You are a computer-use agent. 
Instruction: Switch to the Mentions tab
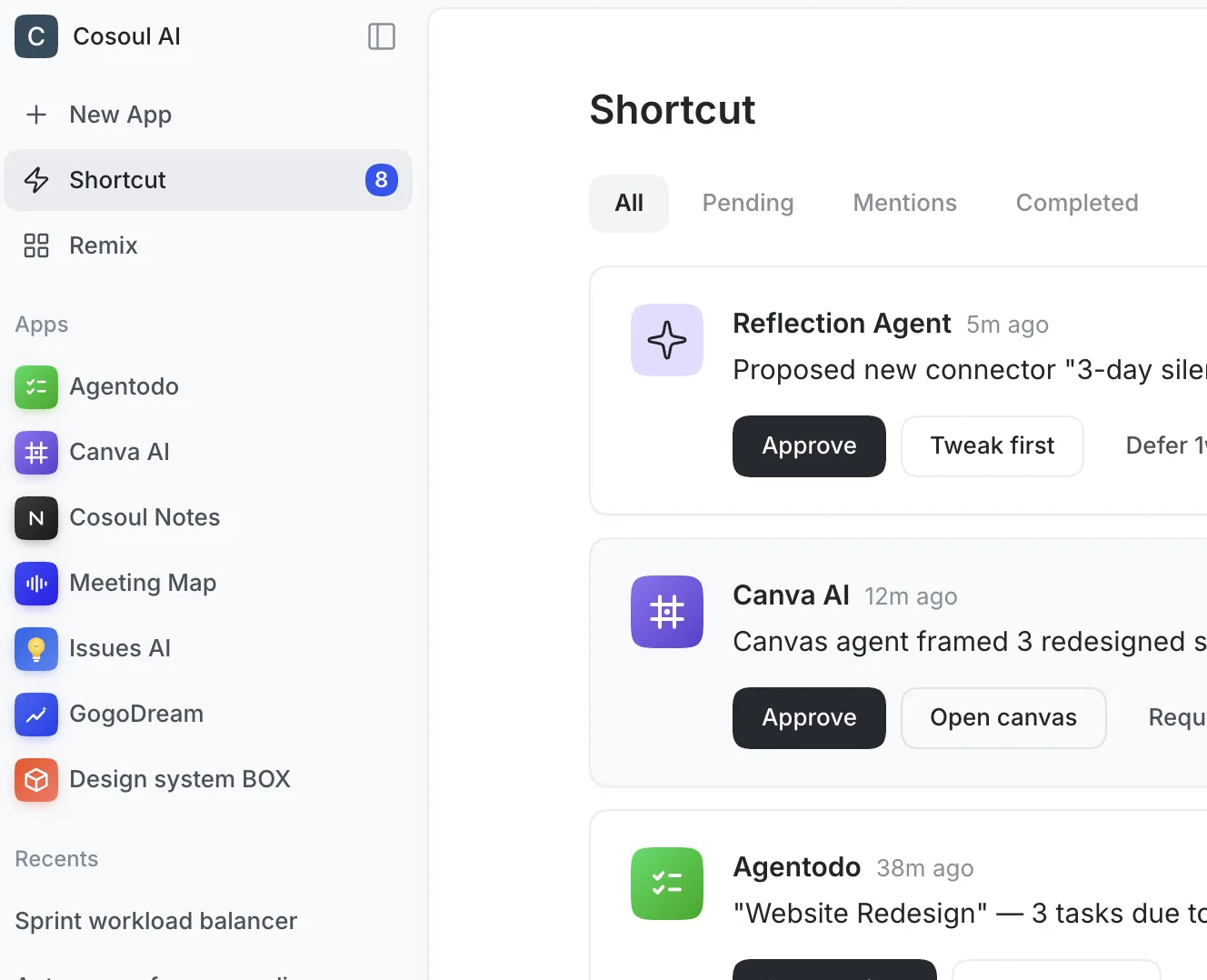pyautogui.click(x=905, y=203)
